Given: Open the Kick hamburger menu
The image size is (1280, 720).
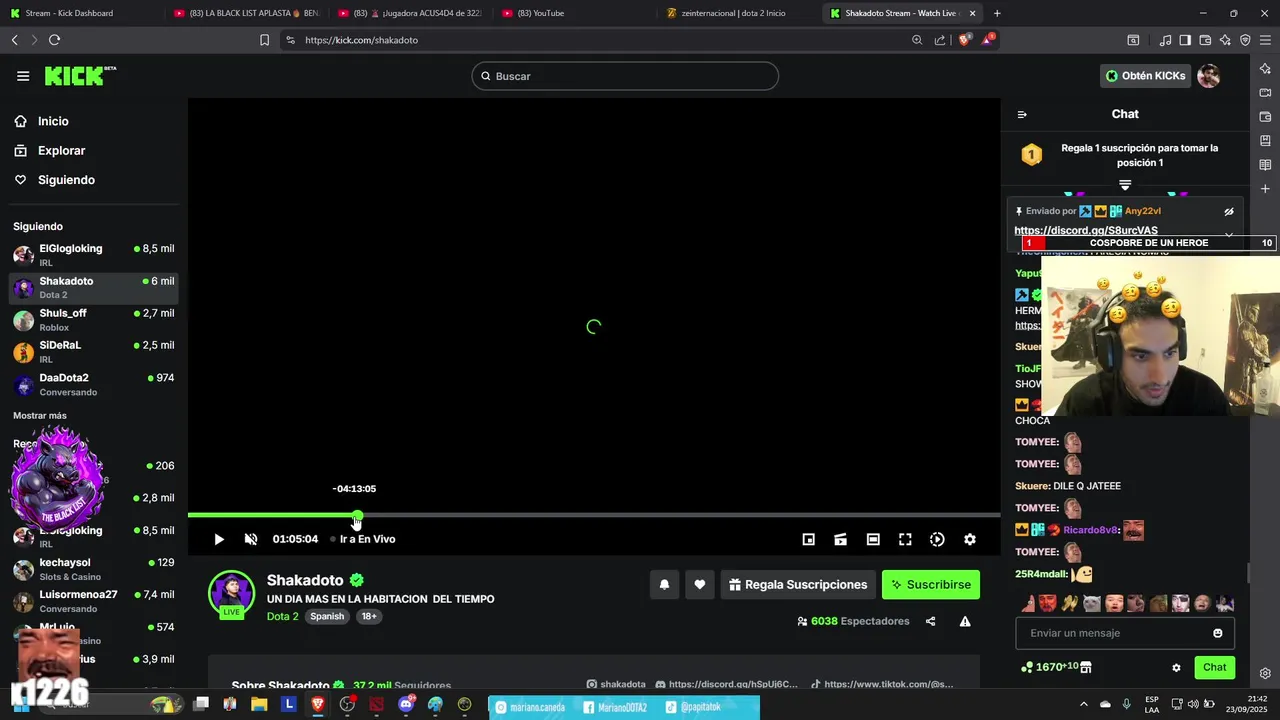Looking at the screenshot, I should coord(23,76).
